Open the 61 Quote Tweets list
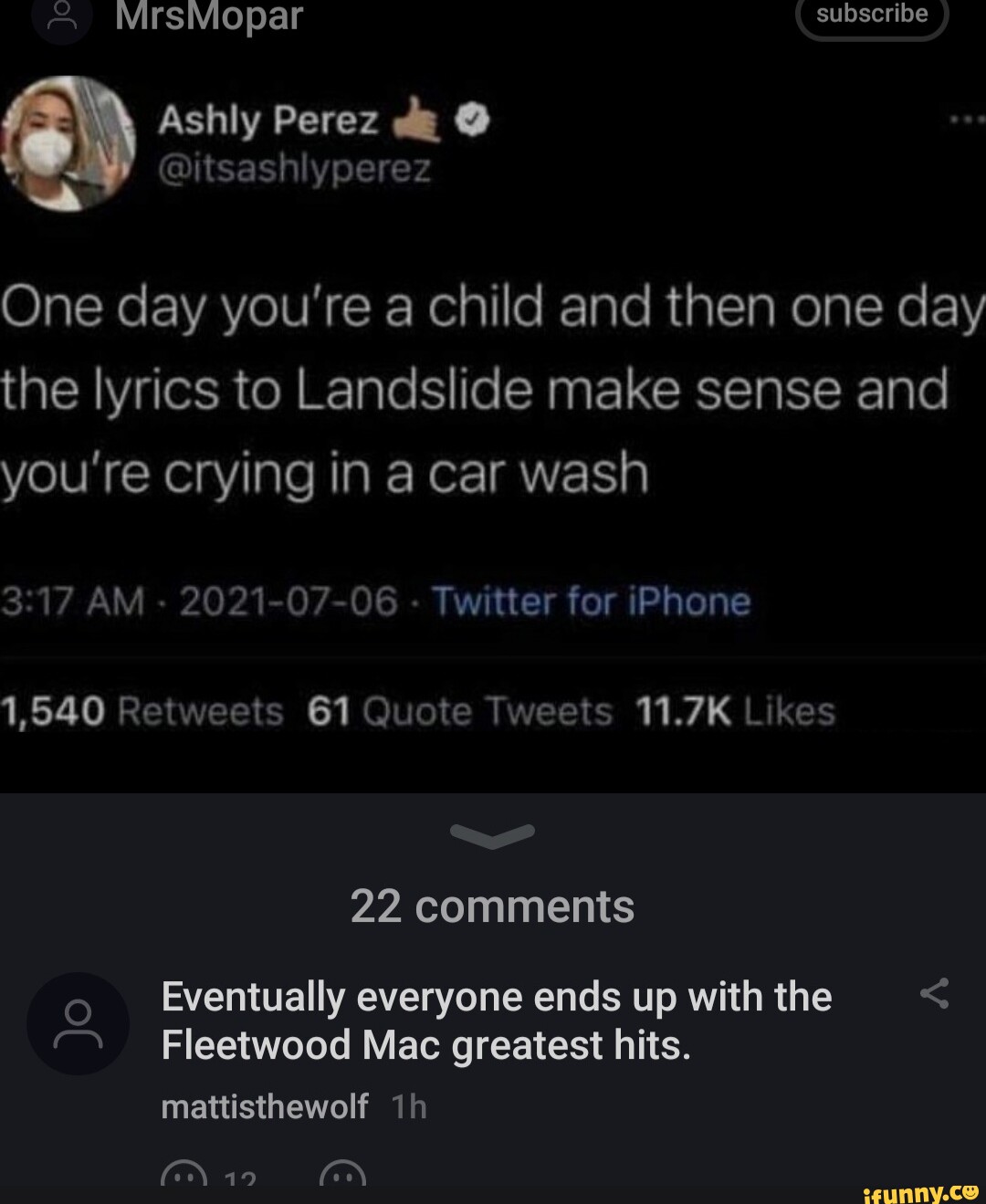Viewport: 986px width, 1204px height. click(x=459, y=711)
